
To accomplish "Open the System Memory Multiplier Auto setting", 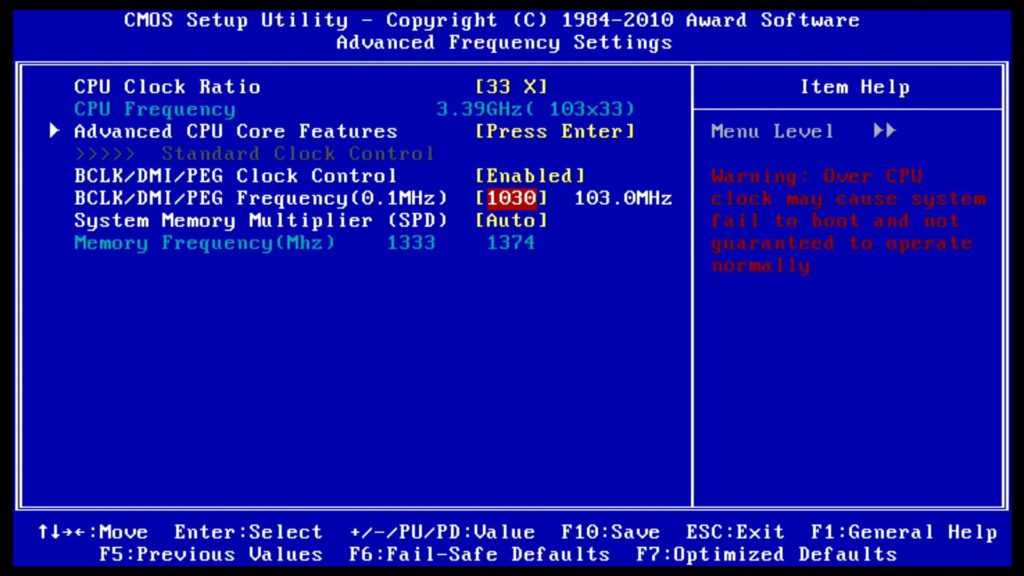I will coord(511,220).
